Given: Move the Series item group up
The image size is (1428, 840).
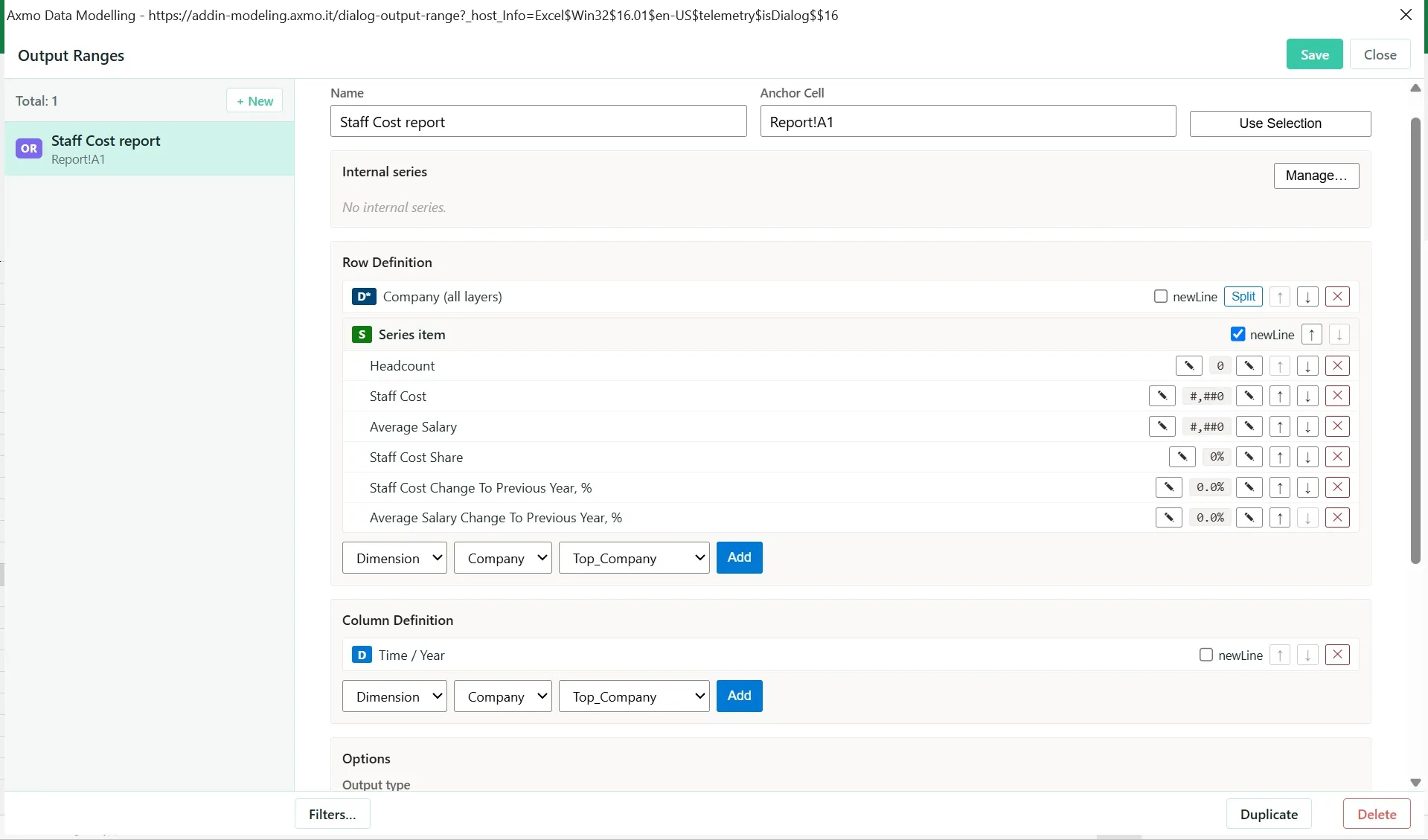Looking at the screenshot, I should [x=1311, y=335].
